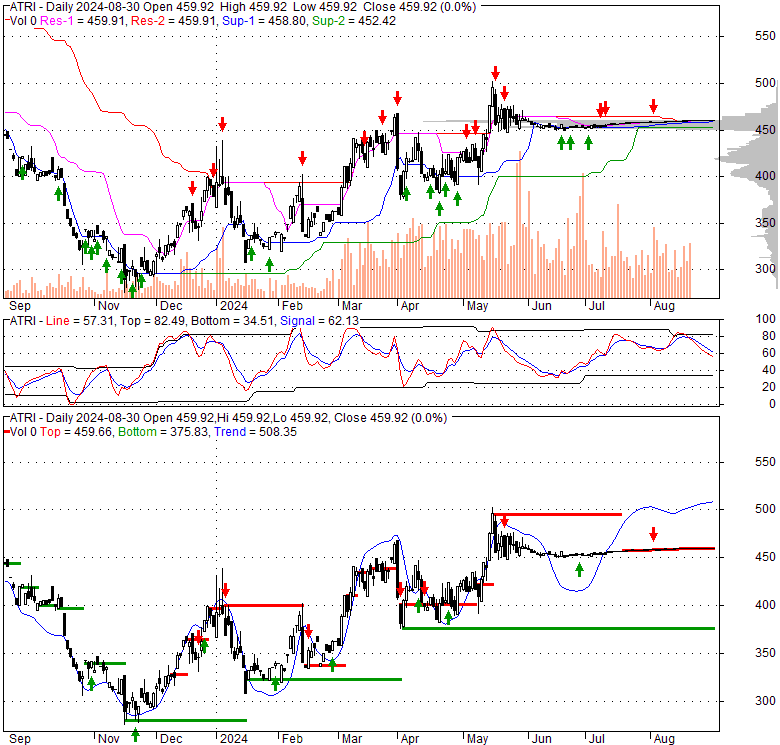780x745 pixels.
Task: Select the Trend = 508.35 legend label
Action: [x=255, y=432]
